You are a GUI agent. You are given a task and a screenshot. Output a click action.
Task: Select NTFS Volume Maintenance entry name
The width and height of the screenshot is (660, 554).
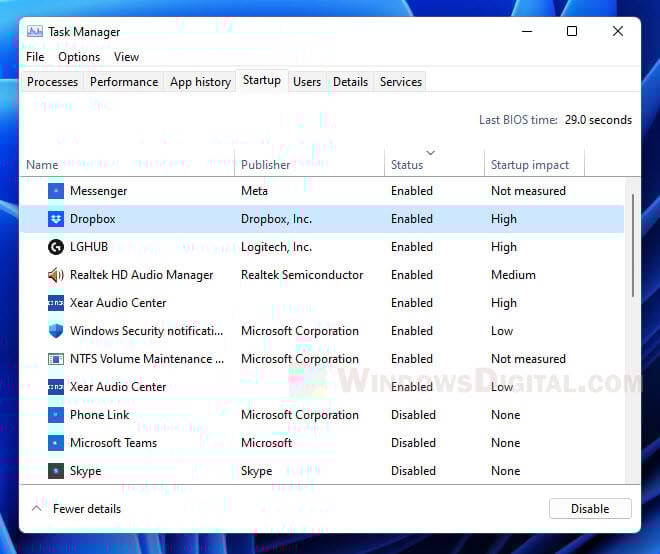pos(147,359)
